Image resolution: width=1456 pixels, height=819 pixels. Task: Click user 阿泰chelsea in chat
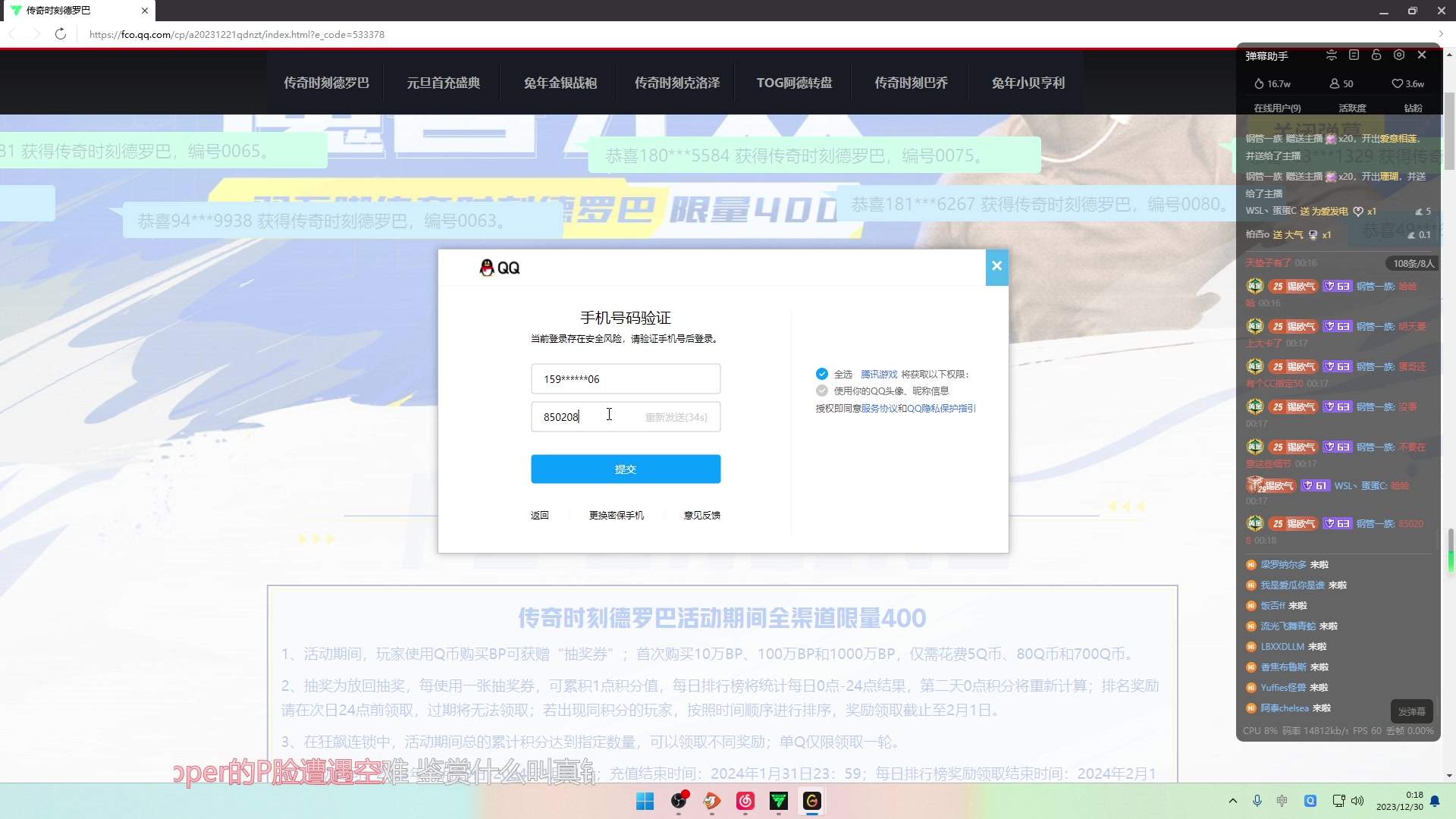[1285, 708]
